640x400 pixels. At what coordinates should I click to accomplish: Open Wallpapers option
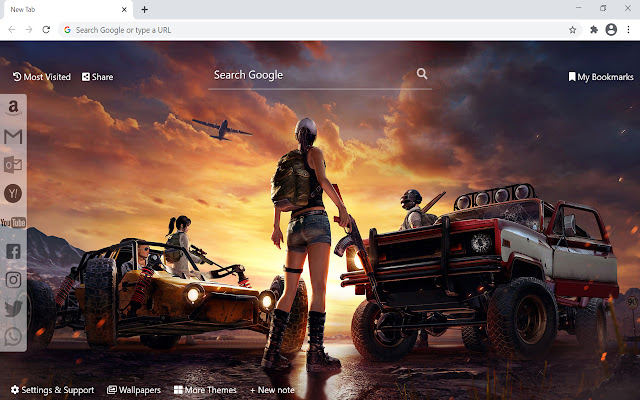click(x=134, y=390)
